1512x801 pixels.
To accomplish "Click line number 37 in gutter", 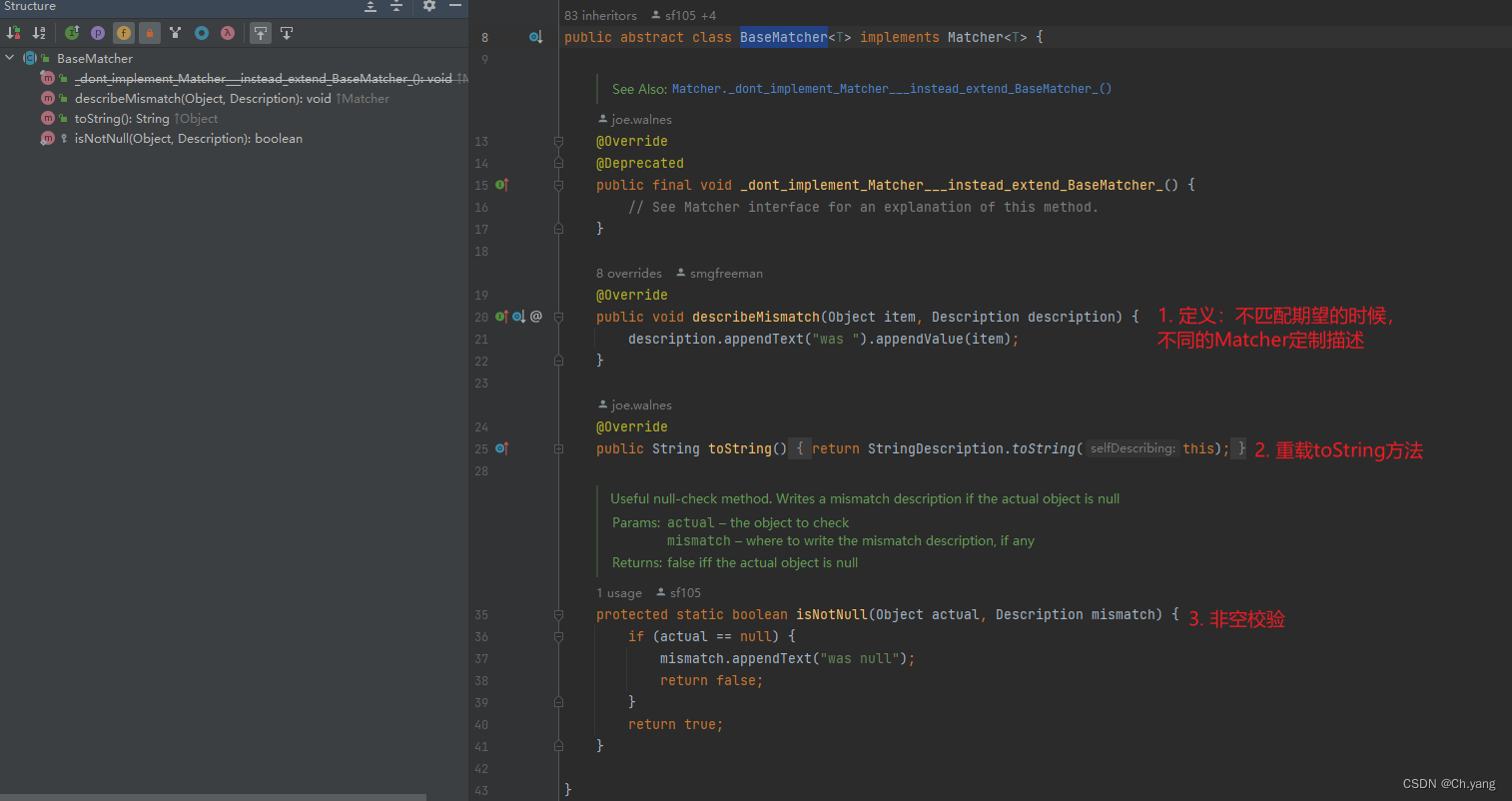I will (481, 658).
